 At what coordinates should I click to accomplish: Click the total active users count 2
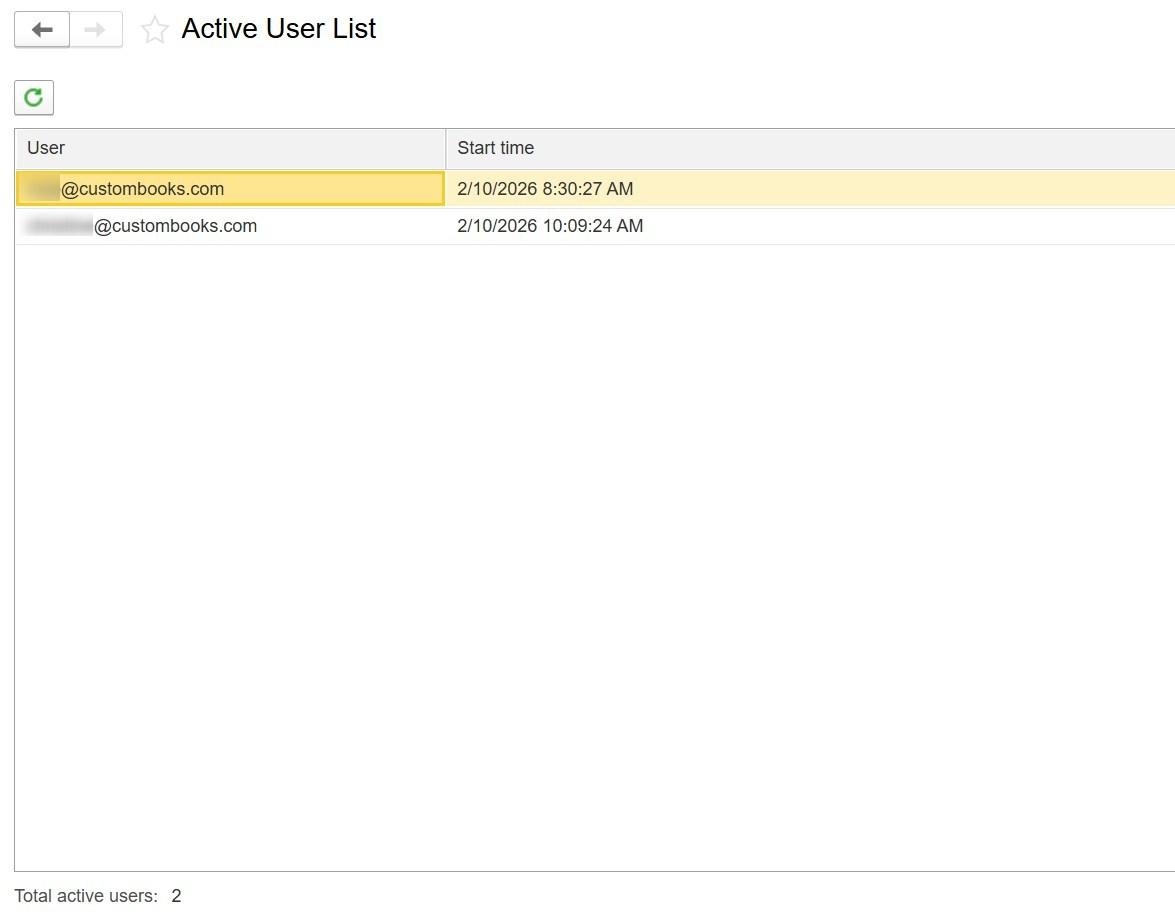[x=177, y=896]
